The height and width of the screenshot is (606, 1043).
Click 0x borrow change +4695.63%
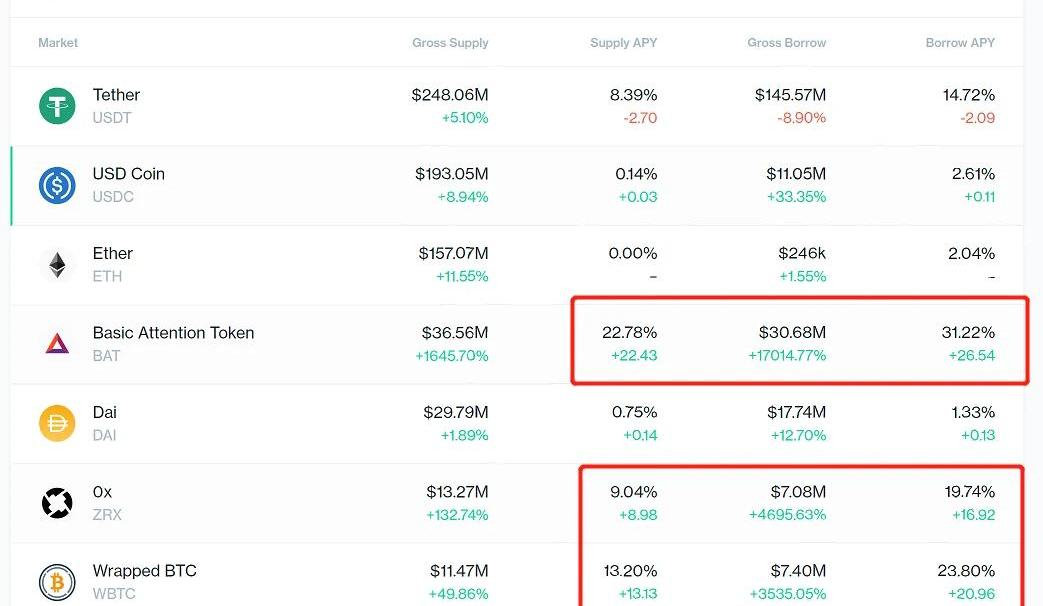point(788,514)
